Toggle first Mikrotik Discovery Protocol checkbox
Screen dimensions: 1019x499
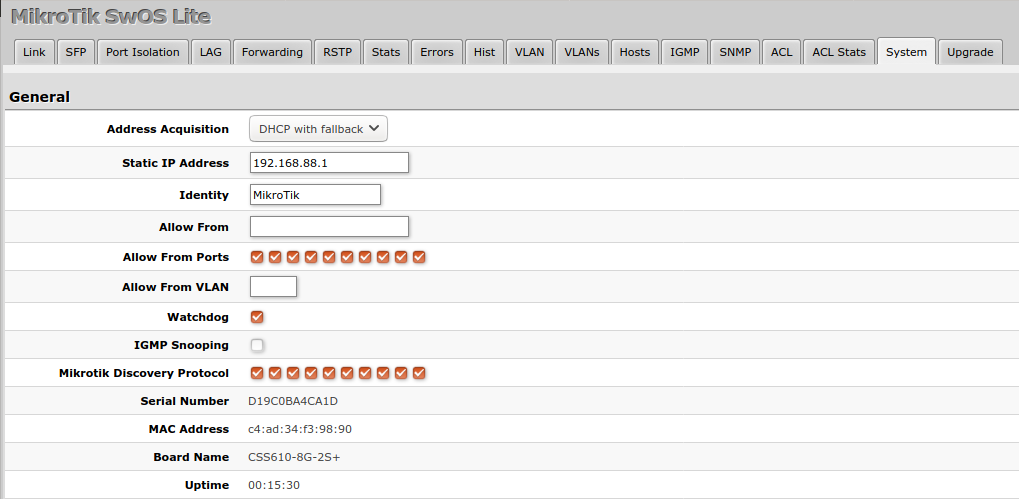coord(257,373)
